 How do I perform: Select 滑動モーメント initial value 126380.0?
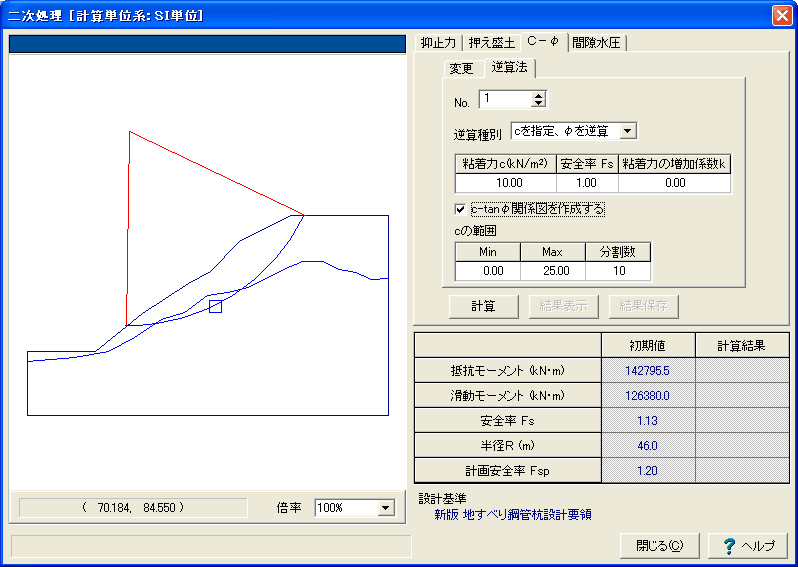[x=647, y=395]
